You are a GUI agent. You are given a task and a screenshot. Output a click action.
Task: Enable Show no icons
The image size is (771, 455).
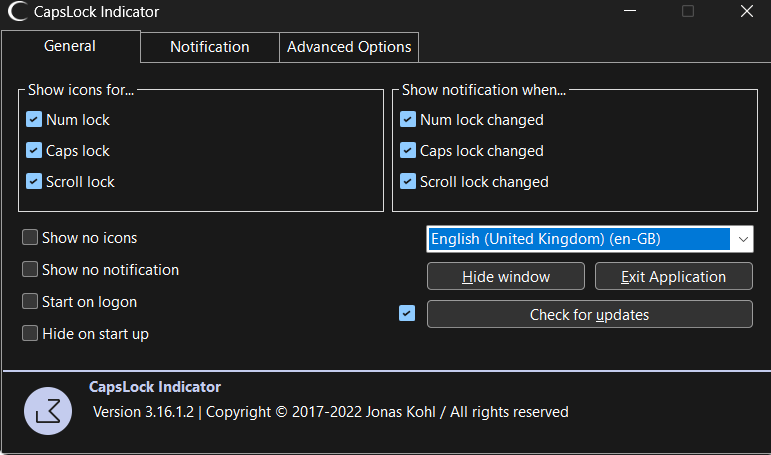click(30, 237)
